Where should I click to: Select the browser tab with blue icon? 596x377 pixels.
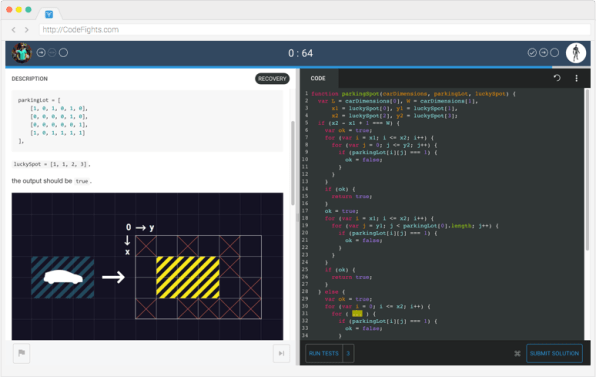(49, 14)
